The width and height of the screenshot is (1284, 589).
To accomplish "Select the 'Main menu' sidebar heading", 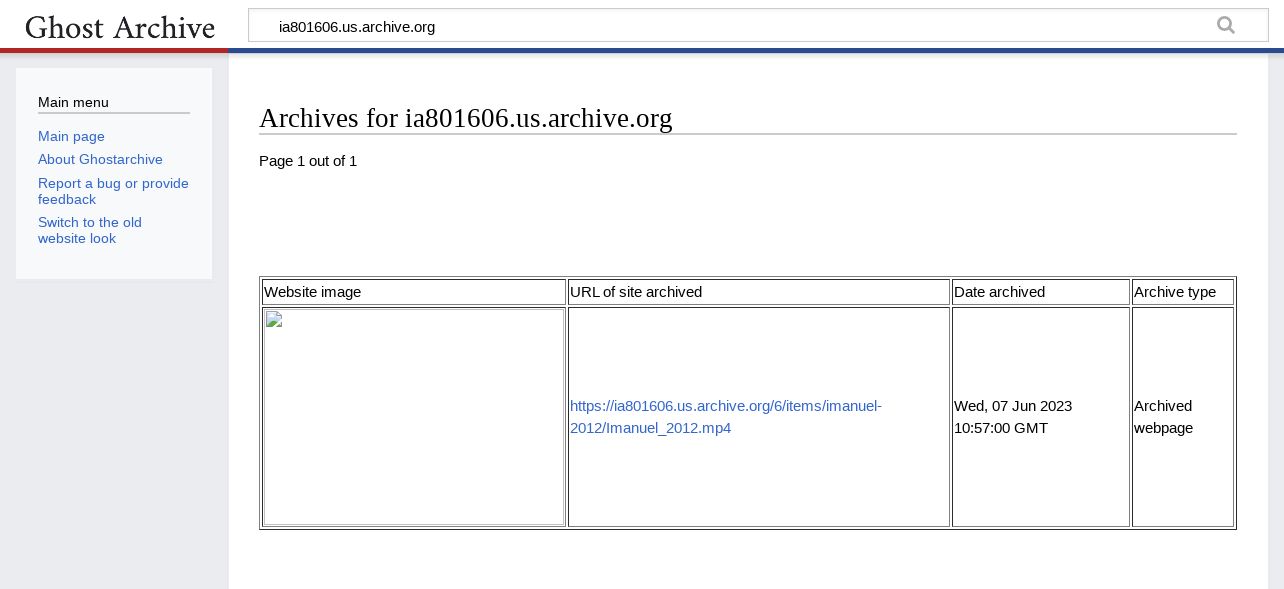I will click(x=73, y=102).
